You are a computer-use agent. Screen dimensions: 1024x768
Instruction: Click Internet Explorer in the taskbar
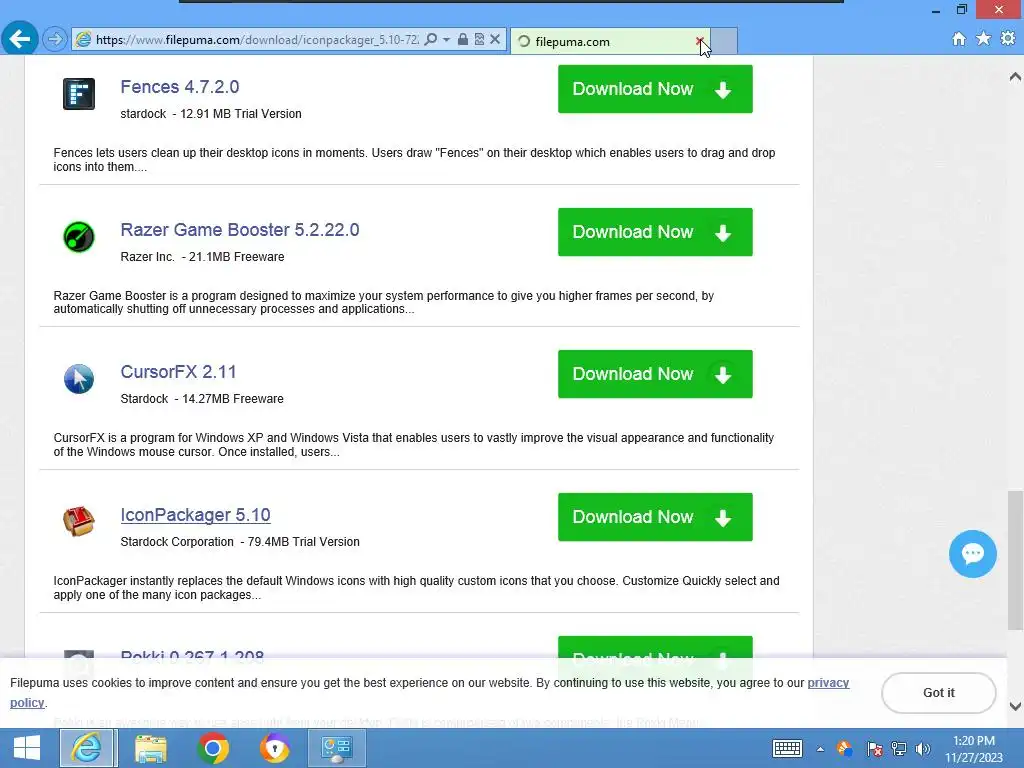(88, 748)
